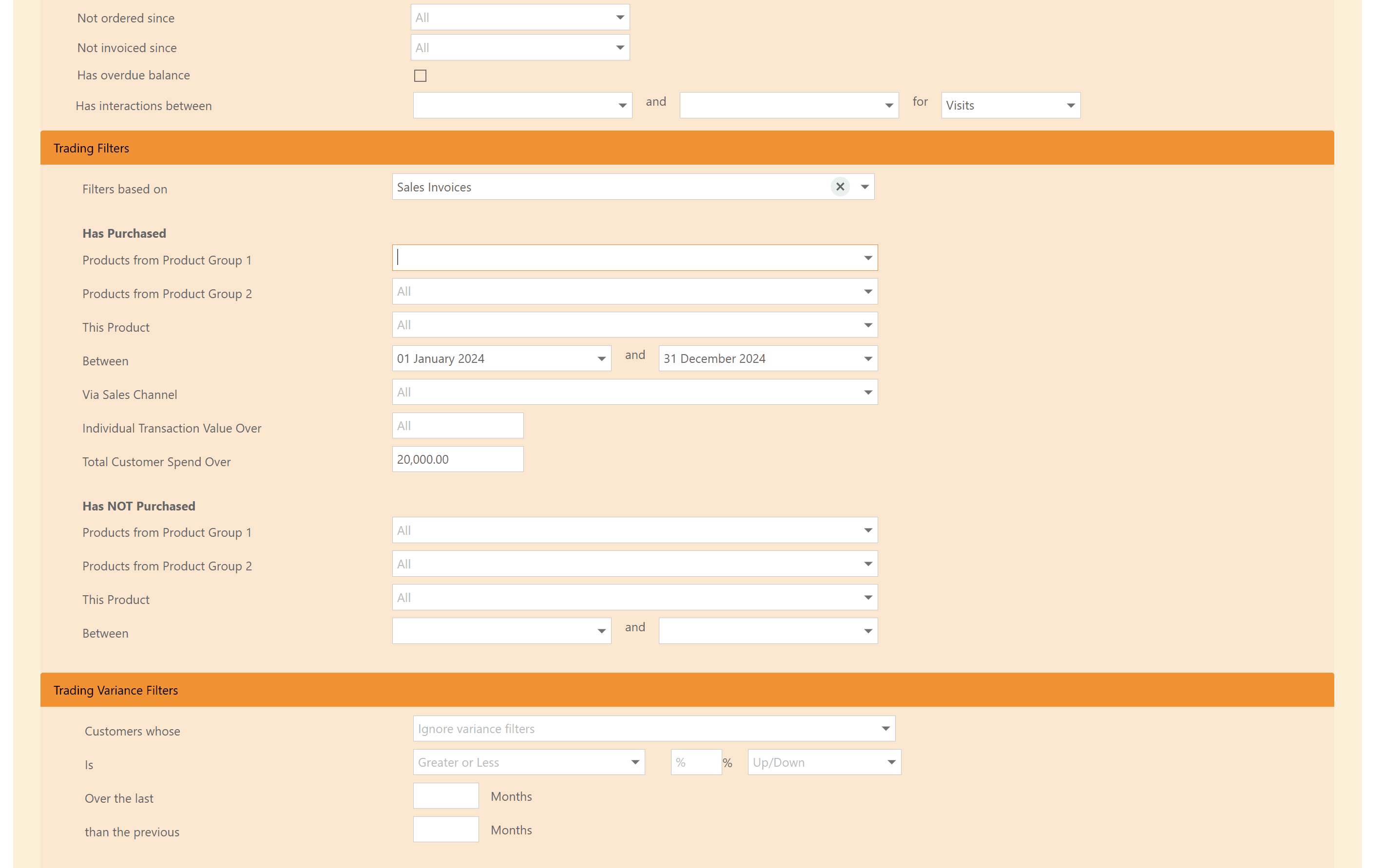Viewport: 1383px width, 868px height.
Task: Click the Has Purchased Product Group 1 field
Action: (634, 258)
